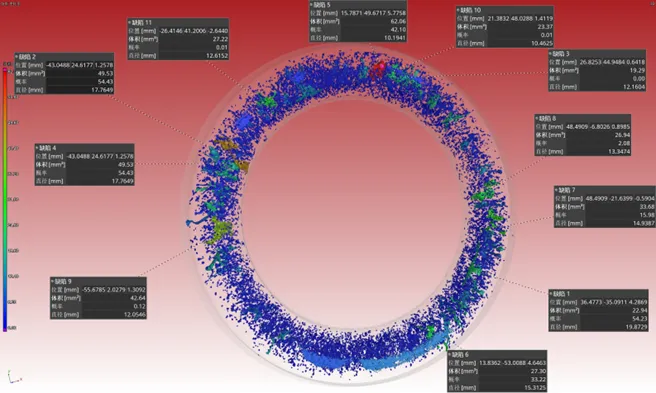Click the volume value 26.94 in 缺陷 8
This screenshot has width=656, height=393.
[x=623, y=135]
